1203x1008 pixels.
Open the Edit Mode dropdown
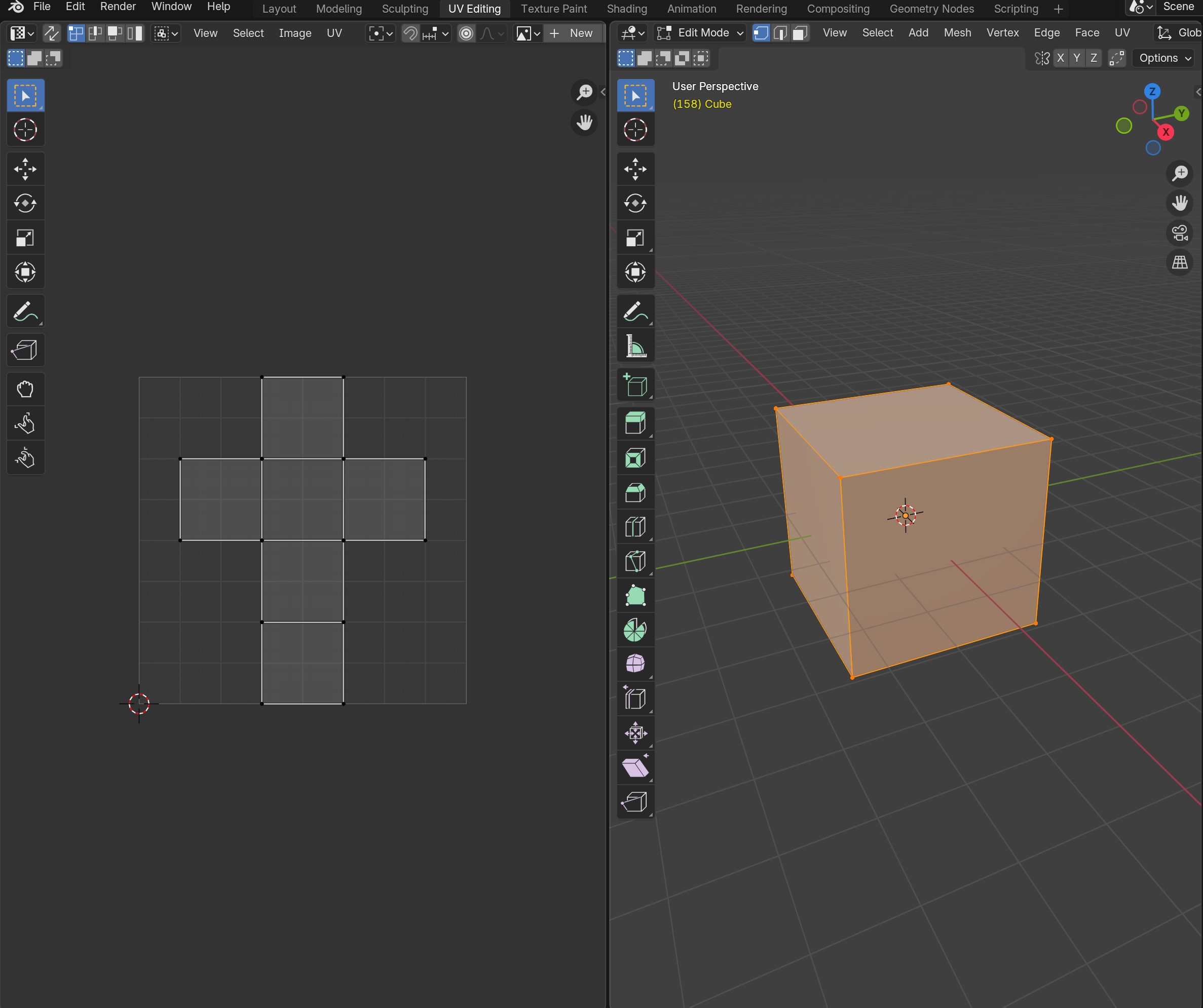(x=700, y=33)
